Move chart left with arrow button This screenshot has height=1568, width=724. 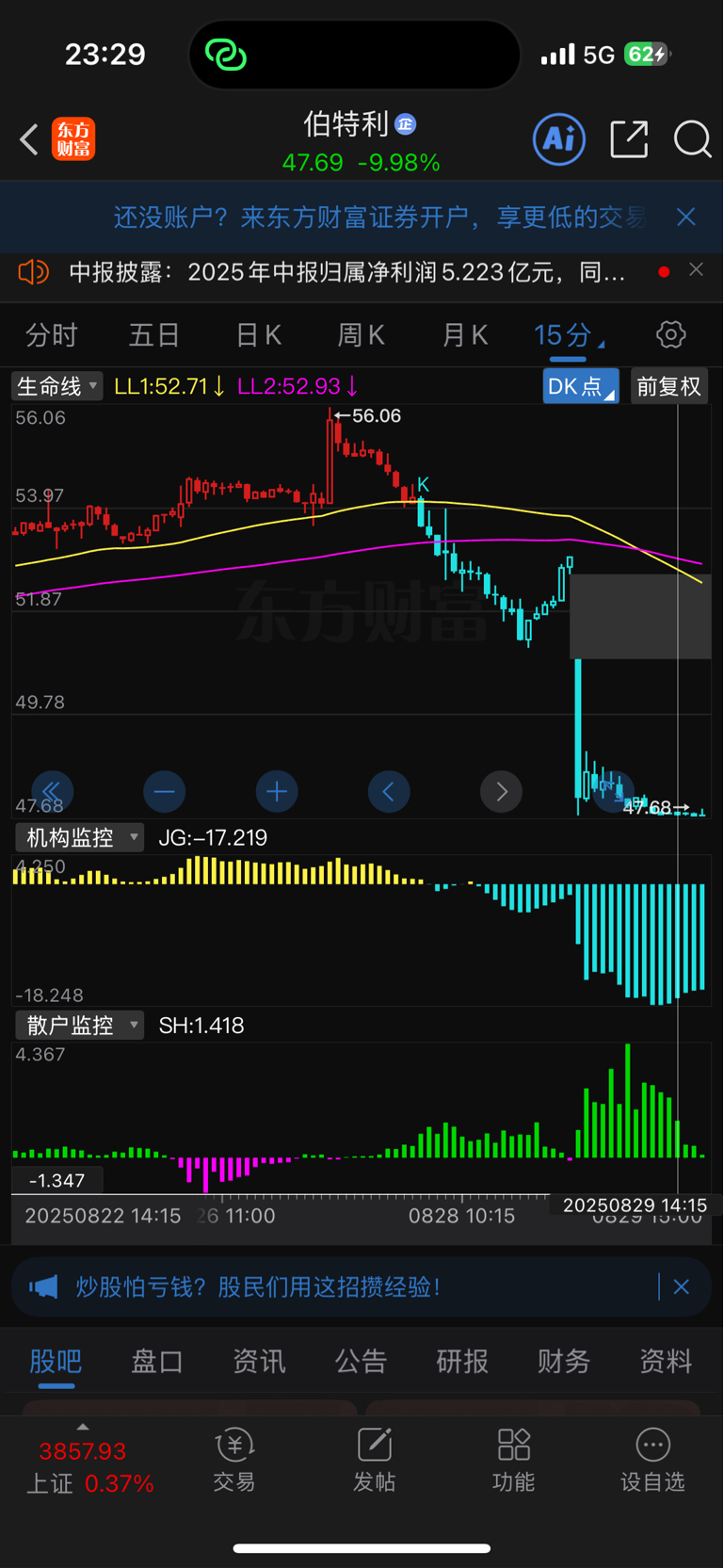point(389,791)
